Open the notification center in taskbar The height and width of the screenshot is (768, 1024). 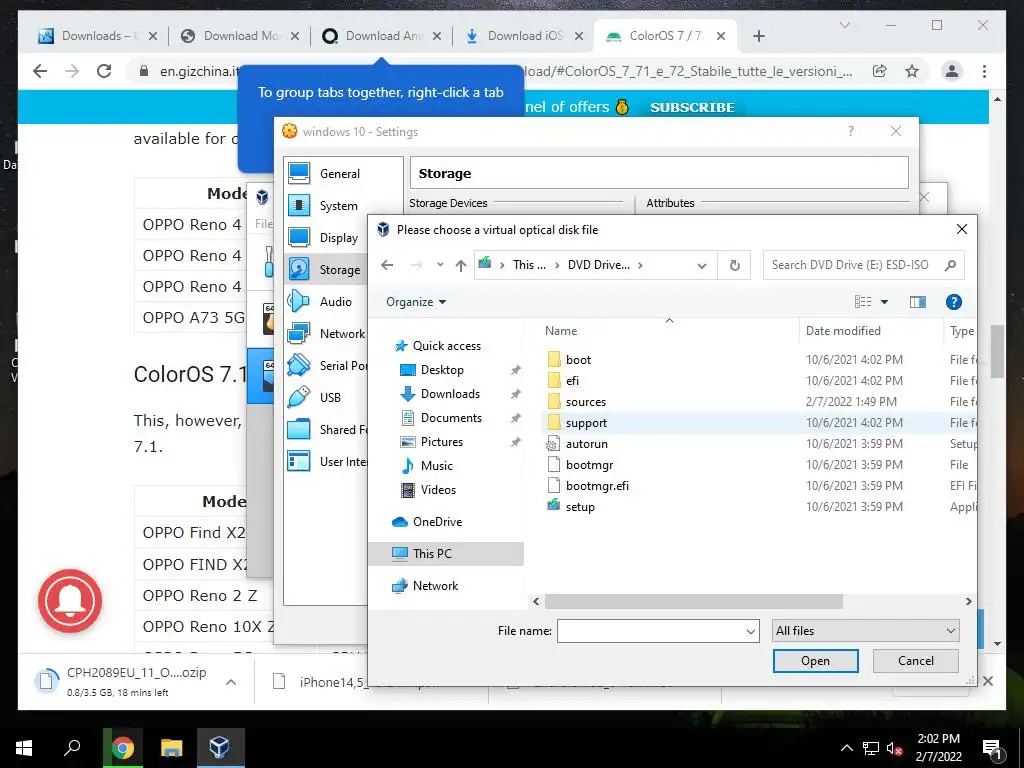992,749
